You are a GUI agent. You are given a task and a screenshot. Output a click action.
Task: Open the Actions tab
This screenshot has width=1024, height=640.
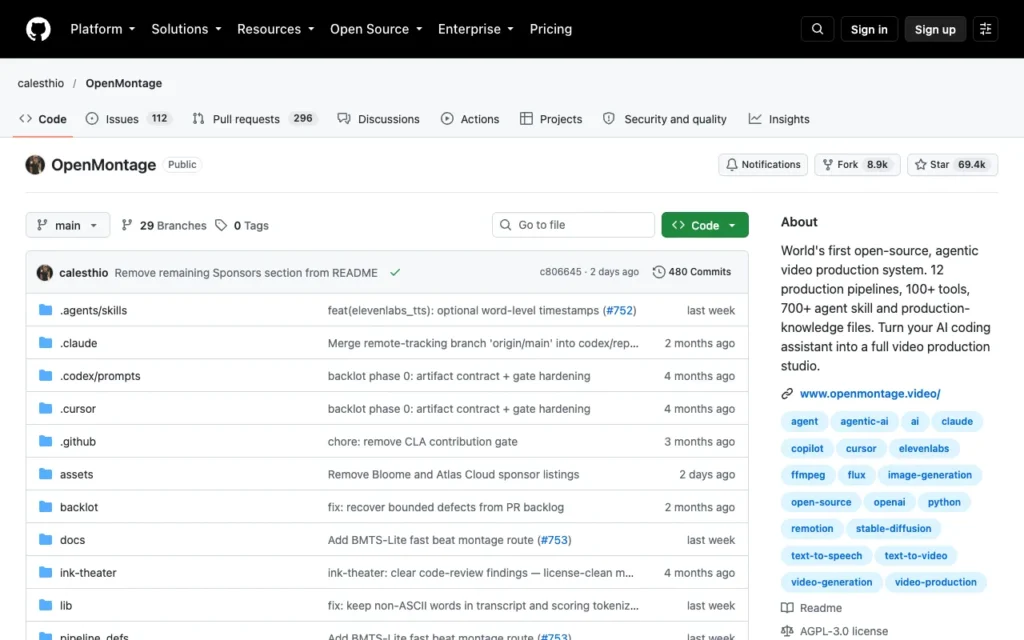(470, 119)
